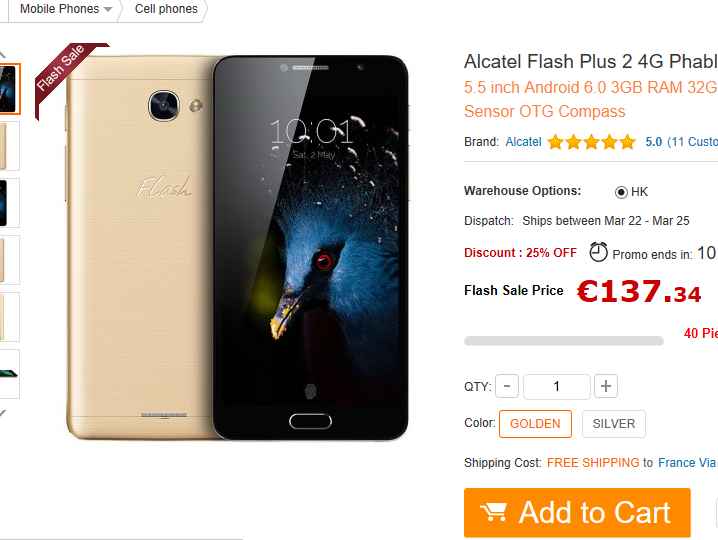The image size is (718, 540).
Task: Click the quantity input field
Action: (557, 386)
